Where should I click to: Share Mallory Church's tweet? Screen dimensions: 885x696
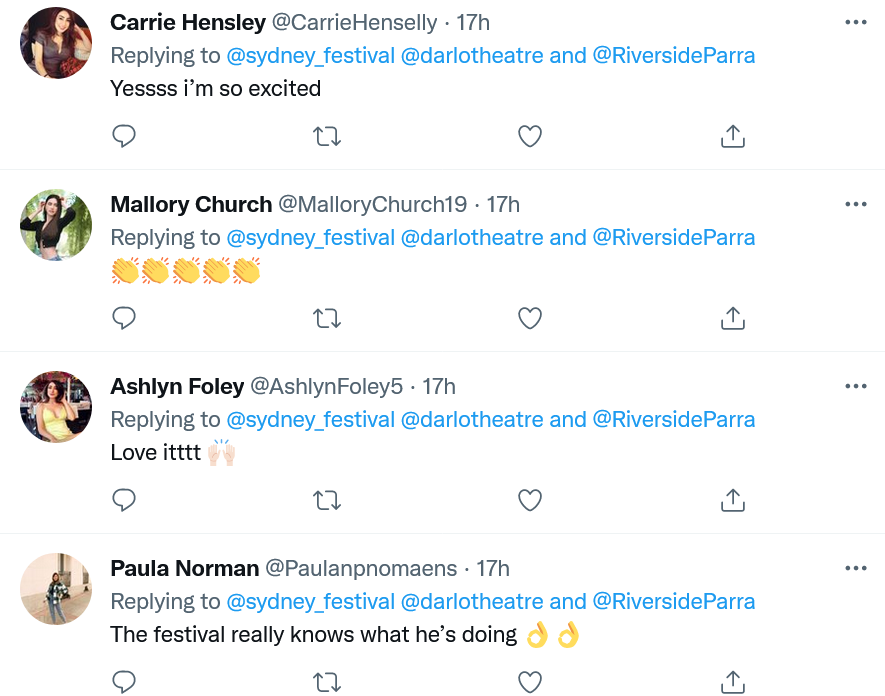733,318
